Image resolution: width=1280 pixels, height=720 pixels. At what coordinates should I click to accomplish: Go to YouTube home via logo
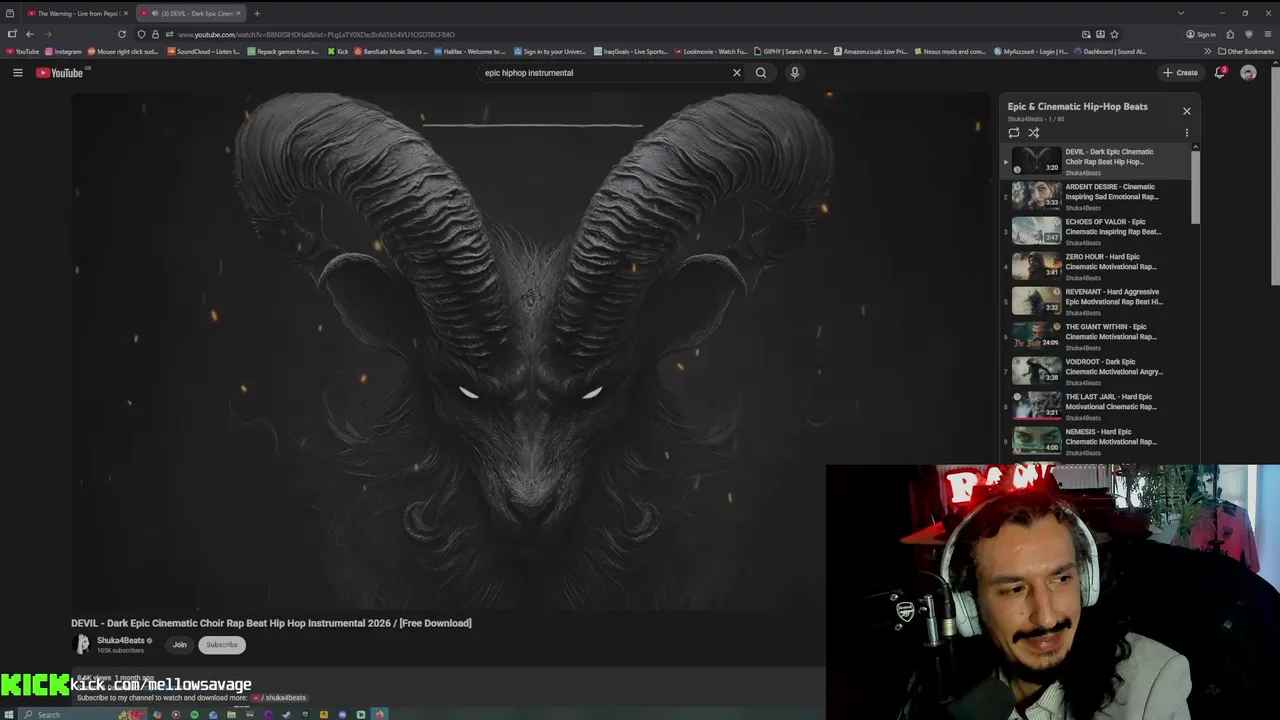pos(60,73)
